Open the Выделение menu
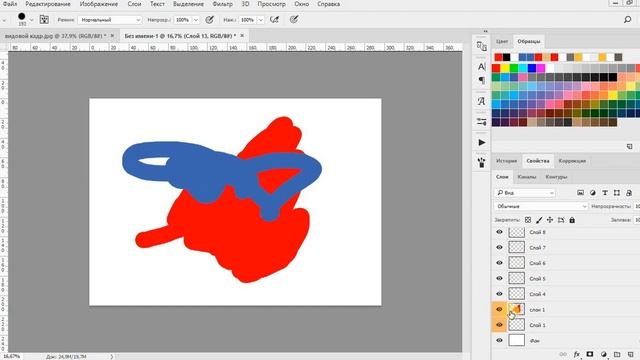 (x=188, y=4)
